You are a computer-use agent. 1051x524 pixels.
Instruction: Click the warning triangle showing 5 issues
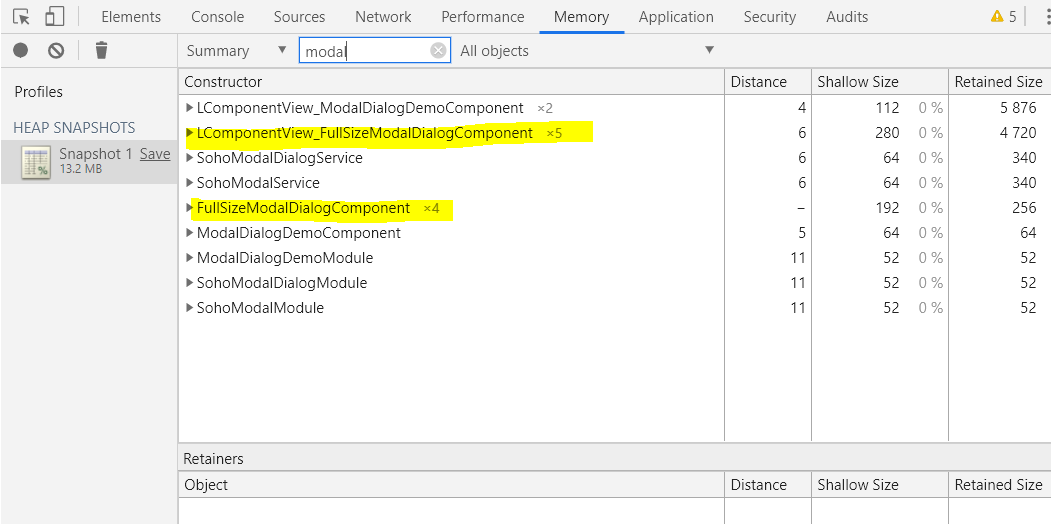[997, 17]
